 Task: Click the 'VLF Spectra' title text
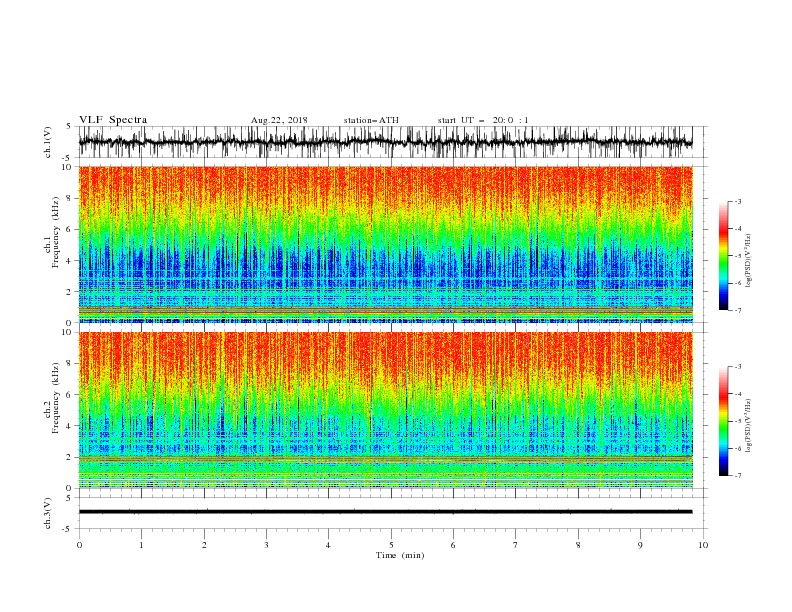pyautogui.click(x=113, y=120)
